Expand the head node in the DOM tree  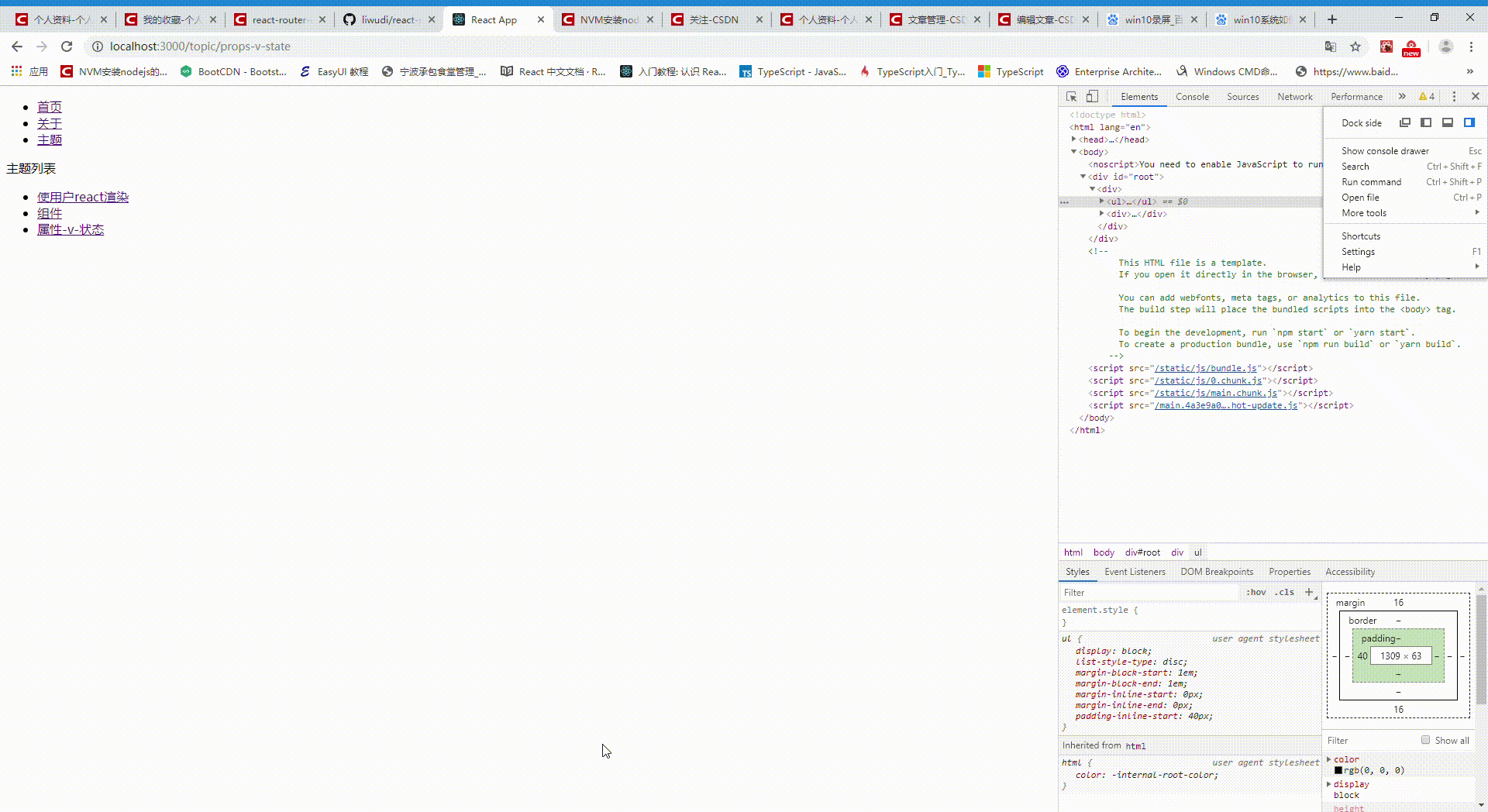[1073, 139]
